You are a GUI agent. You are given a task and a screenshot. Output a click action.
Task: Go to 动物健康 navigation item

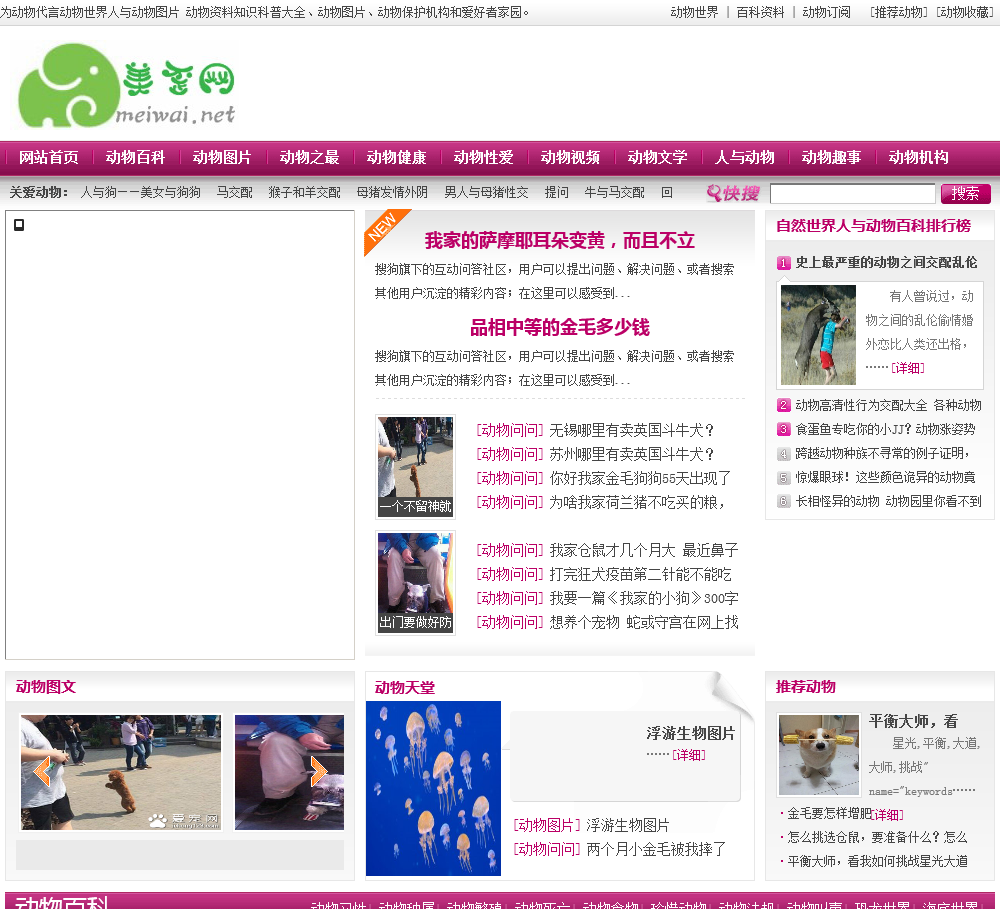click(x=396, y=158)
